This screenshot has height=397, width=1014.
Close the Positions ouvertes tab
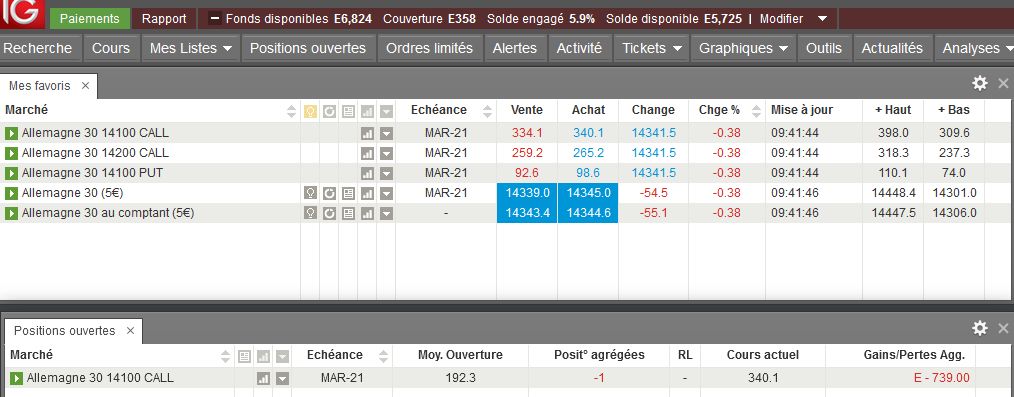tap(130, 330)
